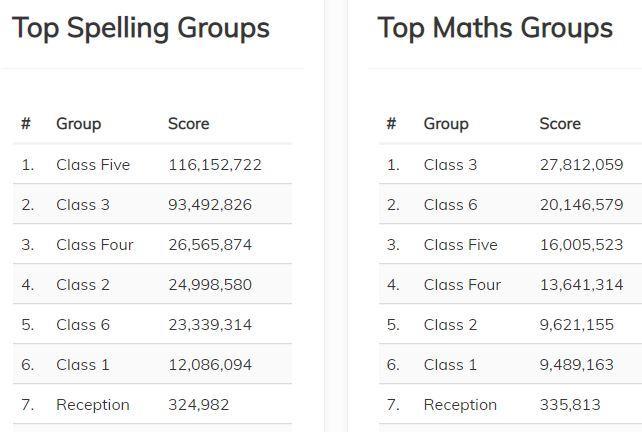642x432 pixels.
Task: Click the Top Maths Groups heading
Action: tap(495, 28)
